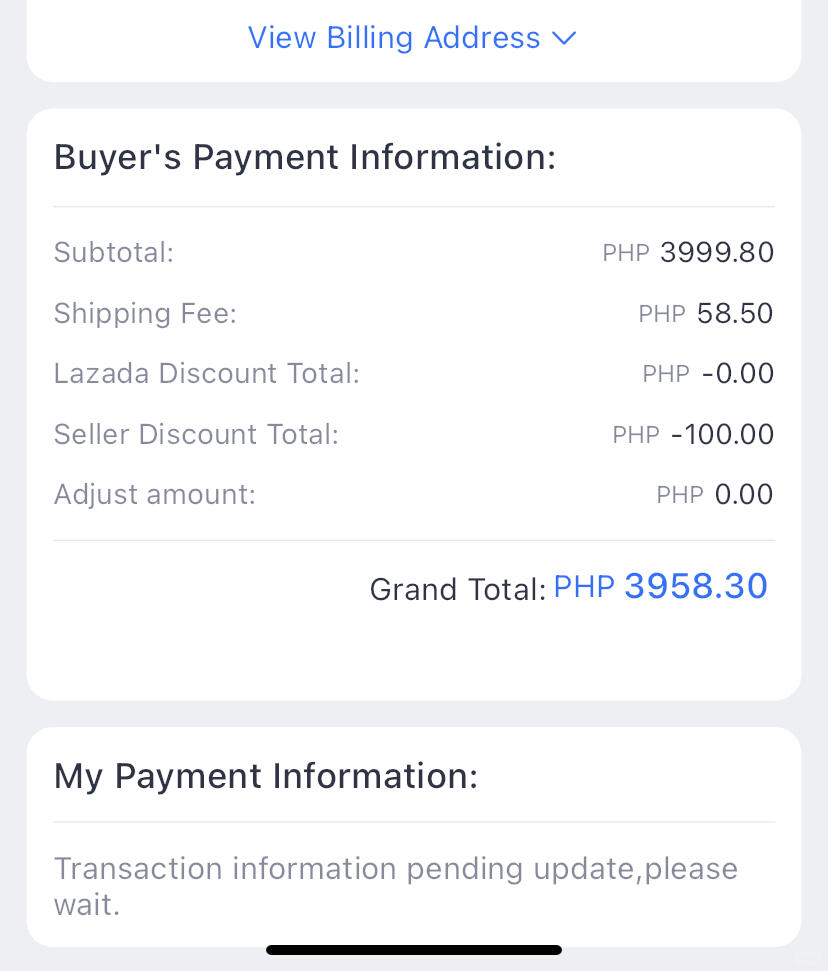Expand the View Billing Address link

point(412,38)
